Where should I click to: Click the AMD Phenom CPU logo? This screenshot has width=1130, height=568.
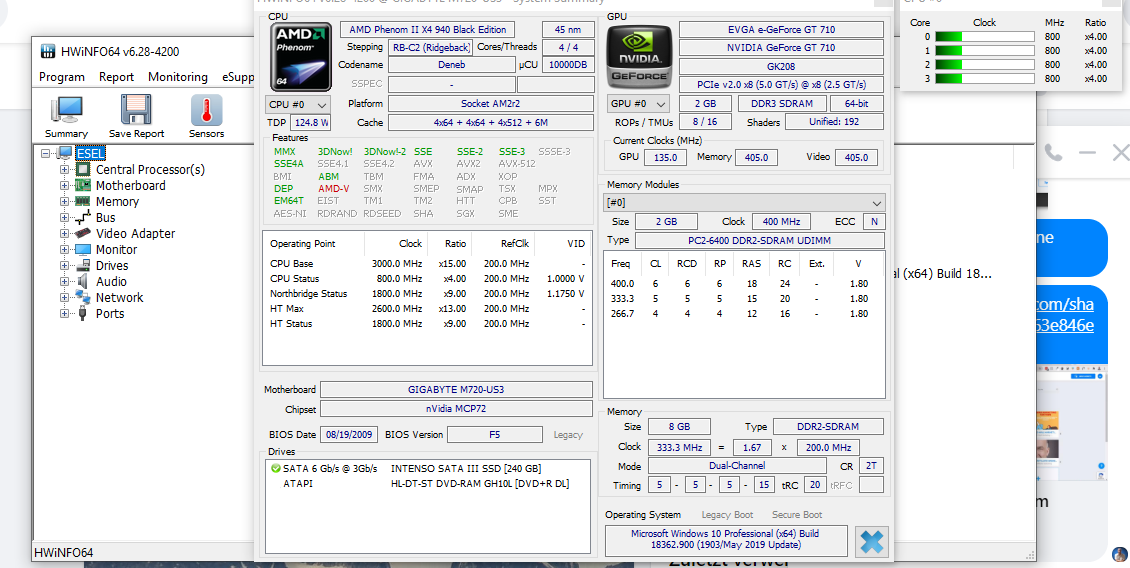coord(301,56)
